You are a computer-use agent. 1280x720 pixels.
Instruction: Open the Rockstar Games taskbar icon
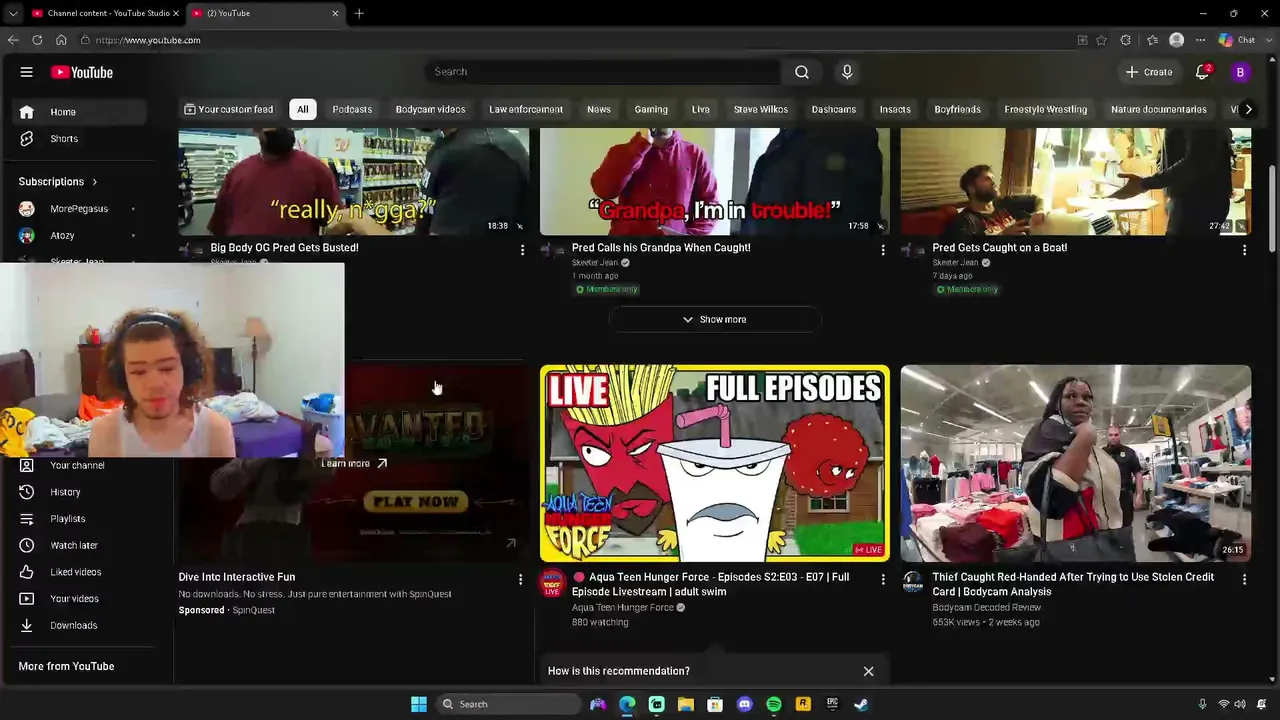[x=803, y=704]
